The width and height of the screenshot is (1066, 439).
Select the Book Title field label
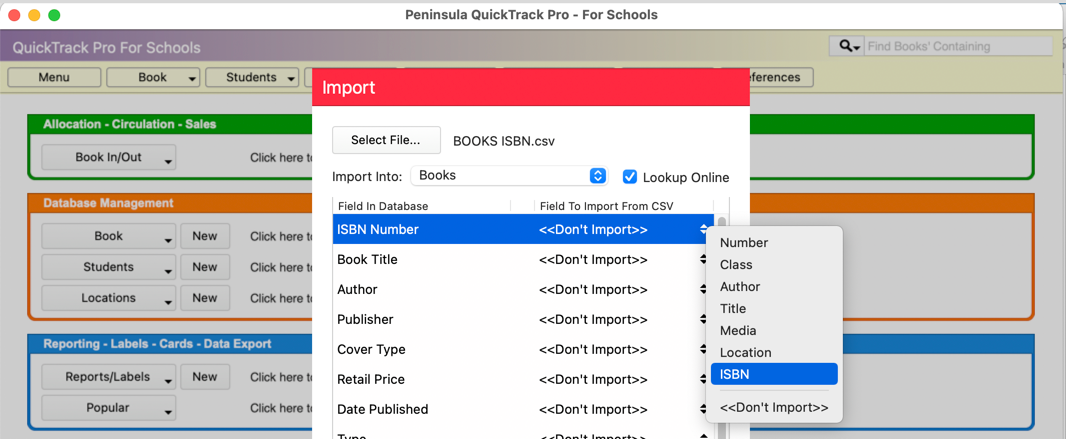[x=367, y=260]
